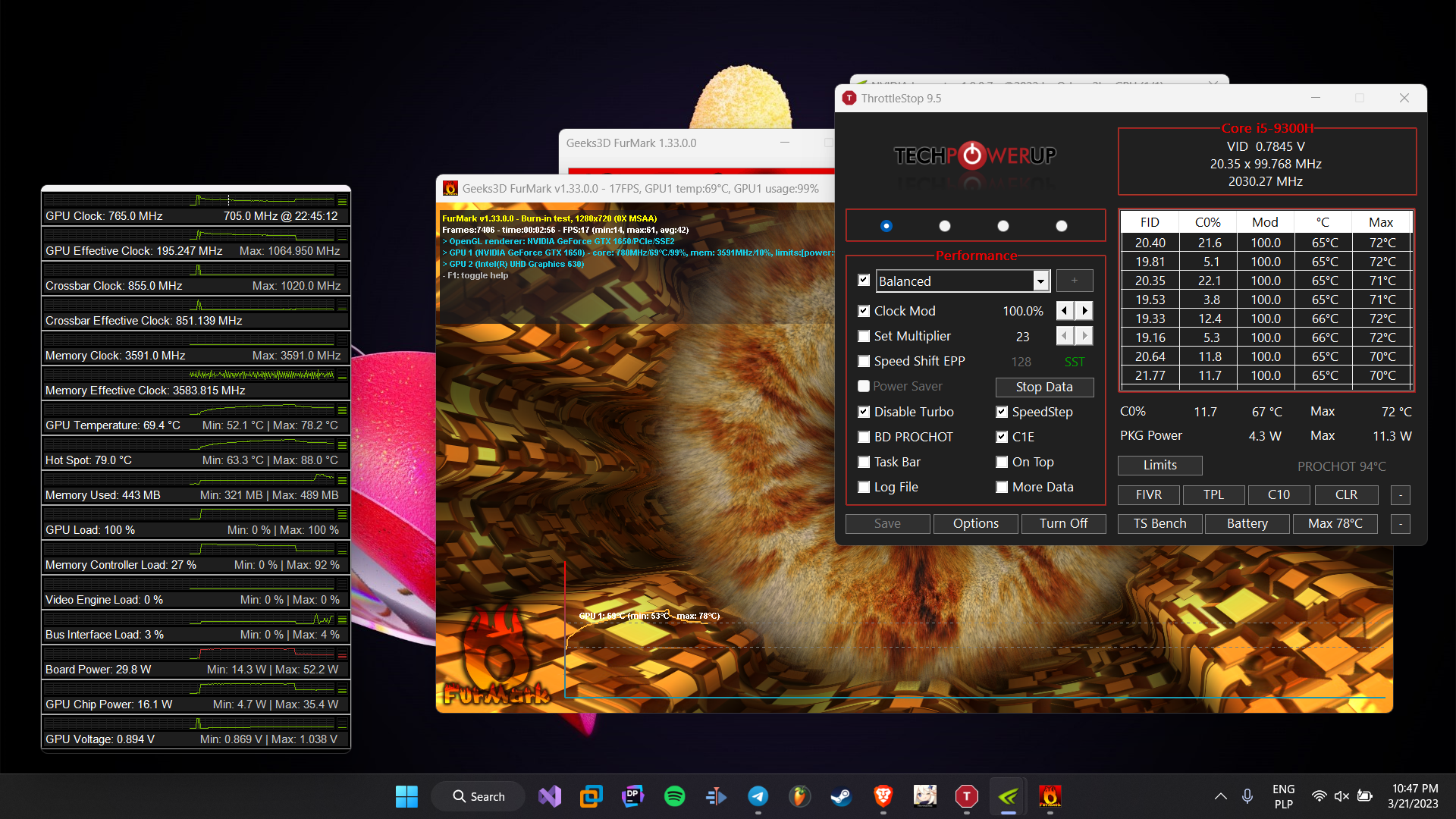Show hidden system tray icons chevron
1456x819 pixels.
point(1220,796)
